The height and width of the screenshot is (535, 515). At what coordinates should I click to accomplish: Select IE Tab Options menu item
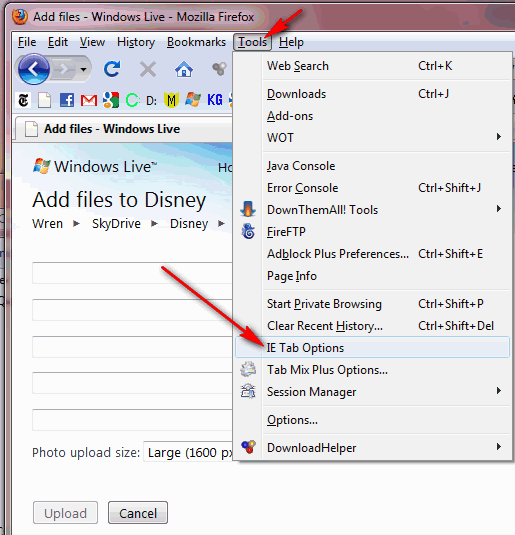pos(372,348)
